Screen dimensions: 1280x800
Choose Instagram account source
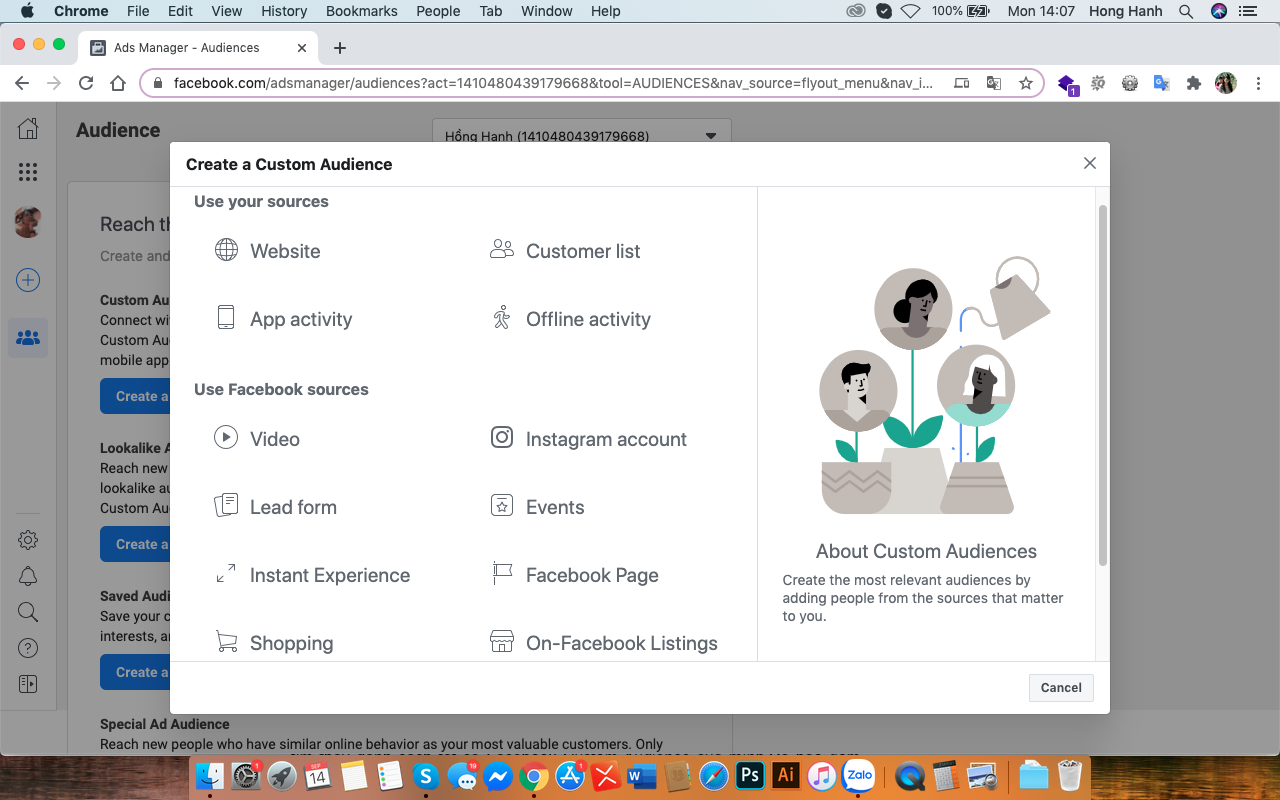588,439
